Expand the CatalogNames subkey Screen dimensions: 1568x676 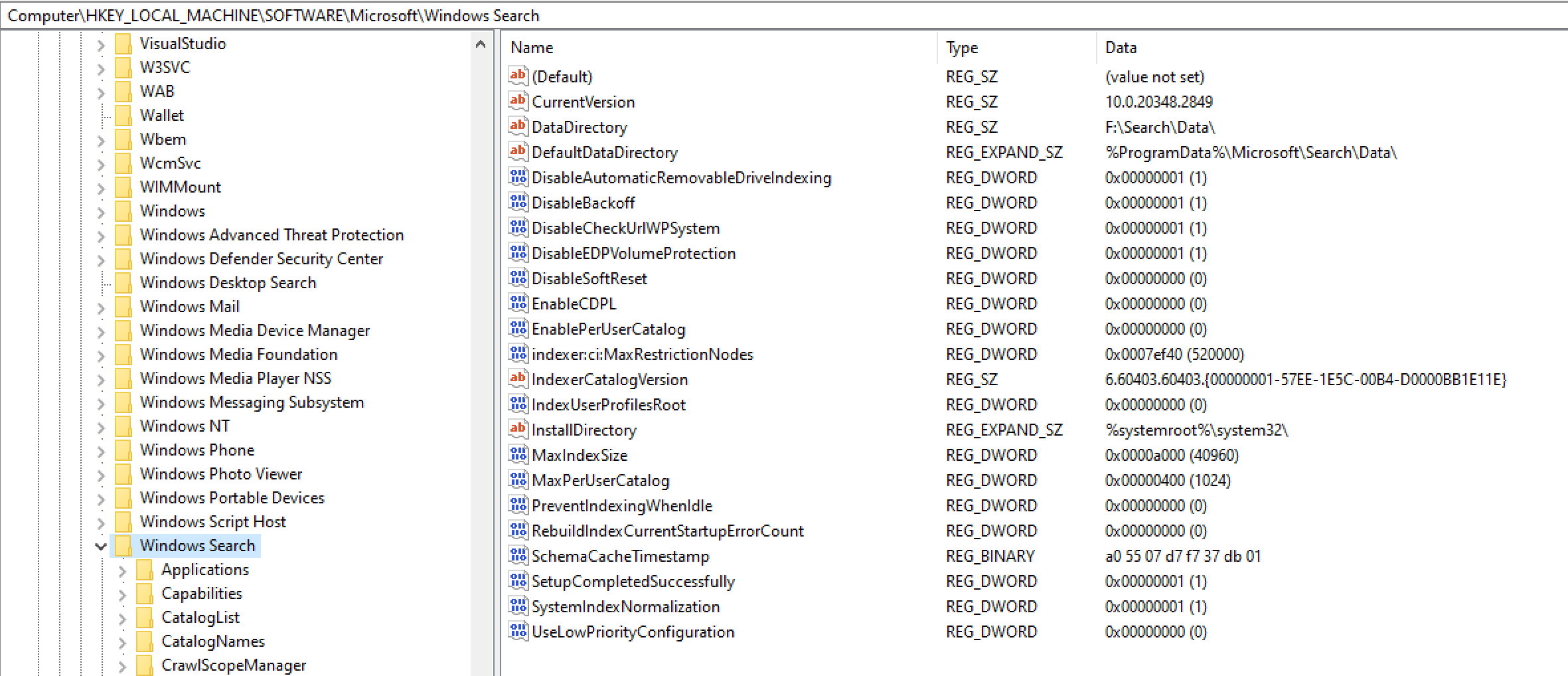(x=122, y=642)
